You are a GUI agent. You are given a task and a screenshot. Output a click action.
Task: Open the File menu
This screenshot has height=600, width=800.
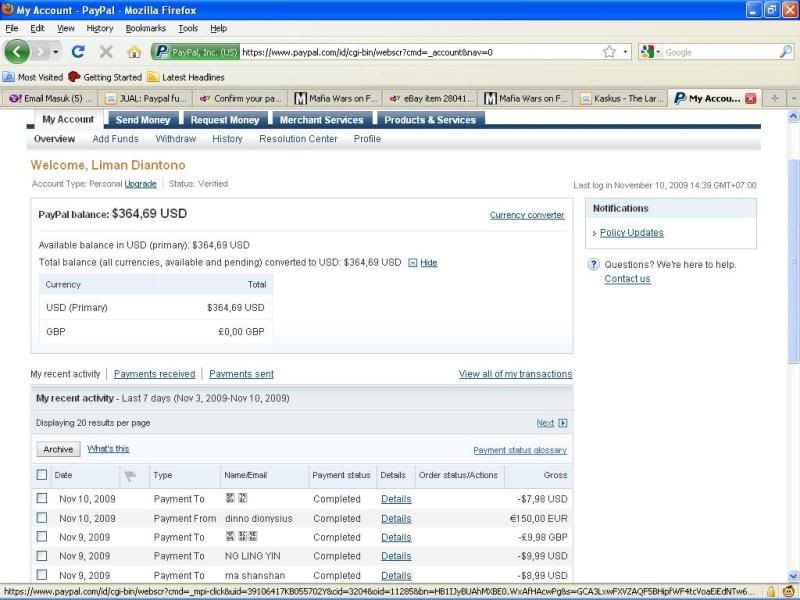coord(11,28)
